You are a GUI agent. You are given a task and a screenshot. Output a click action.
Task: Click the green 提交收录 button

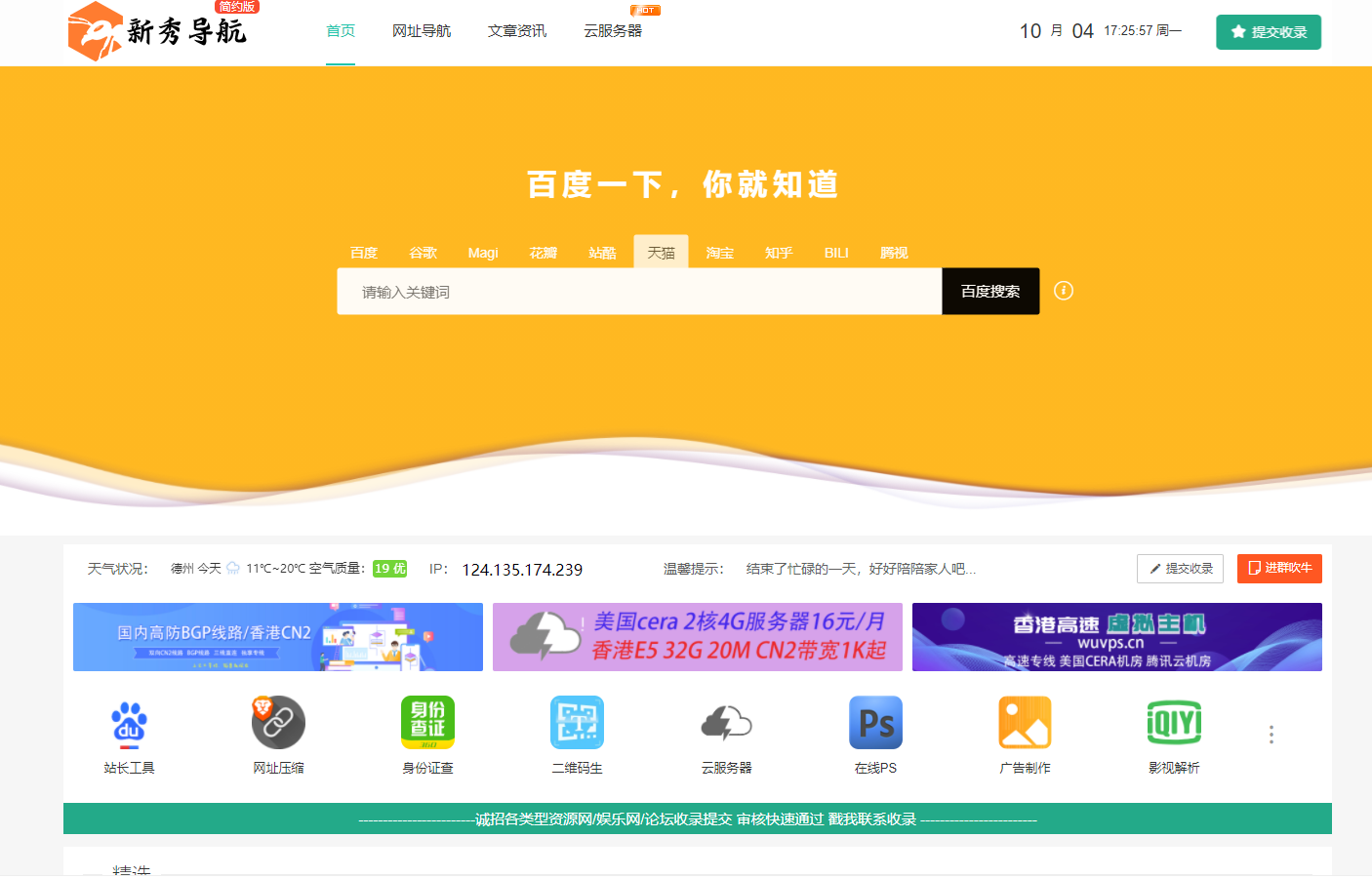point(1268,31)
